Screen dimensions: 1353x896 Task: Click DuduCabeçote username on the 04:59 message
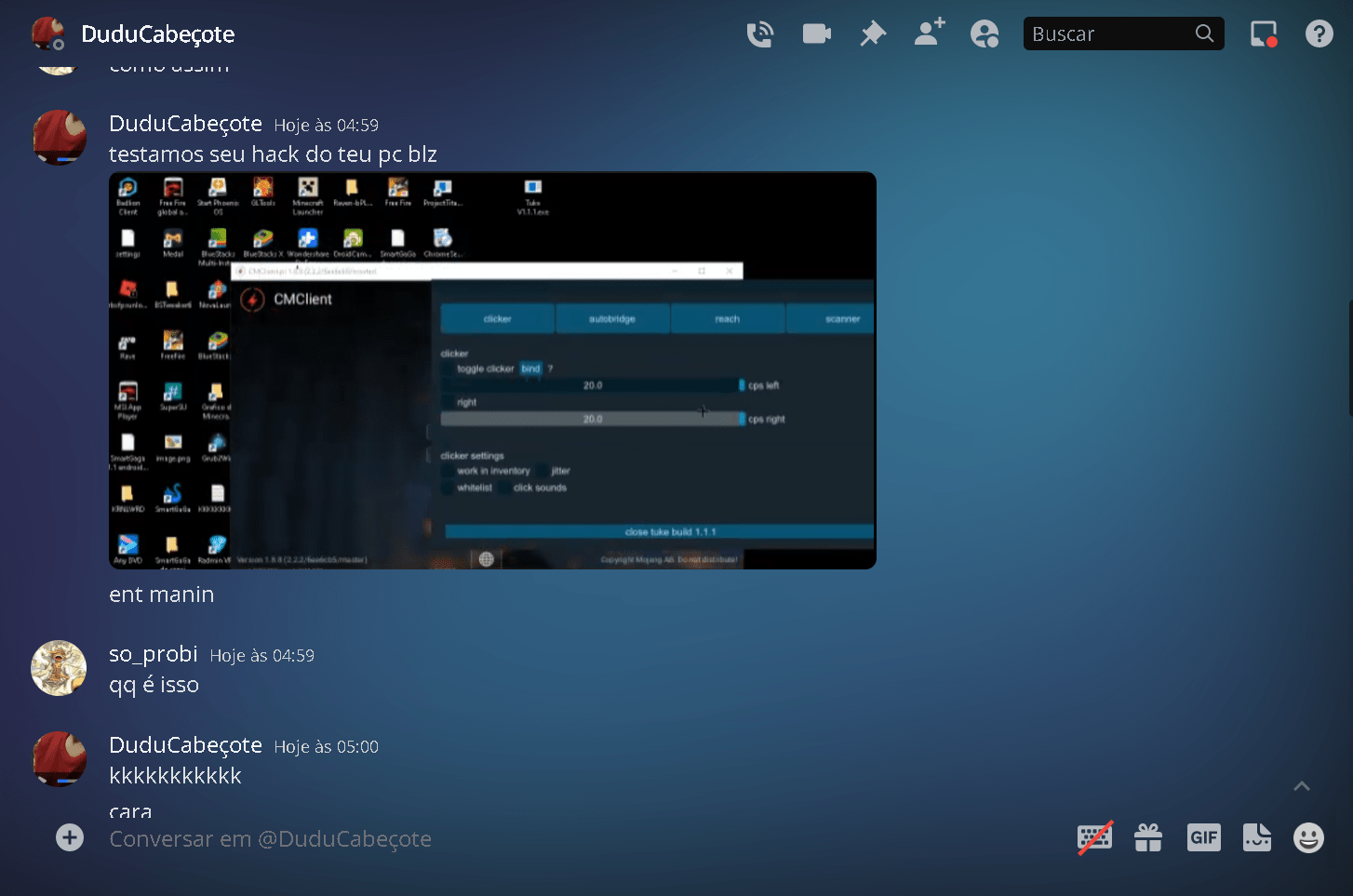[x=185, y=124]
